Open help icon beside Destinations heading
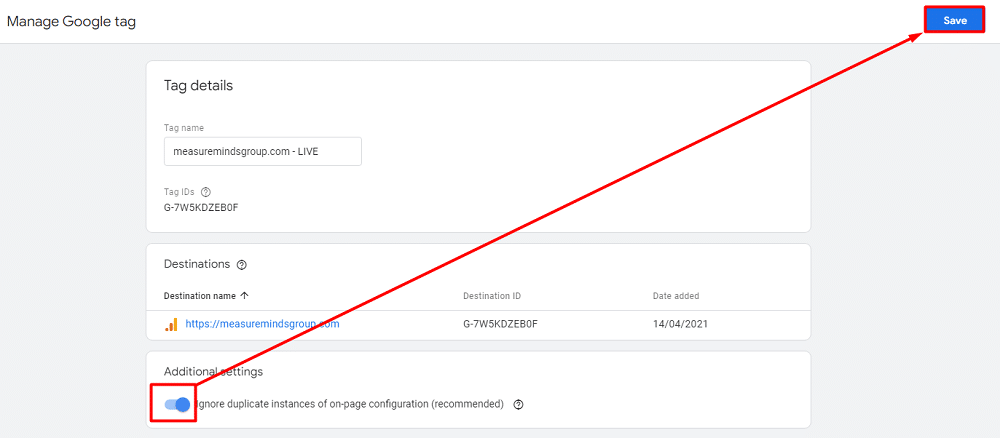Image resolution: width=1000 pixels, height=438 pixels. (x=241, y=265)
